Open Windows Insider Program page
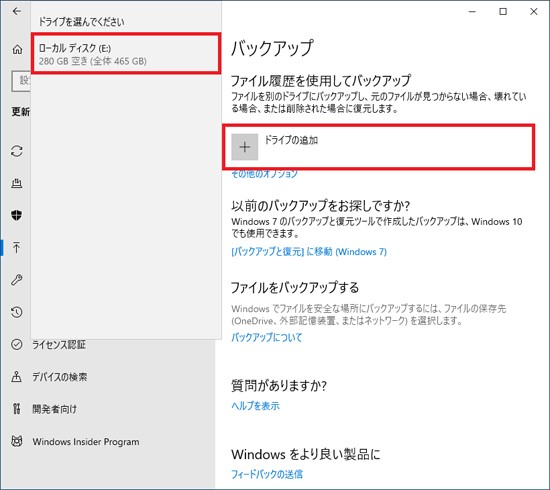 point(86,442)
